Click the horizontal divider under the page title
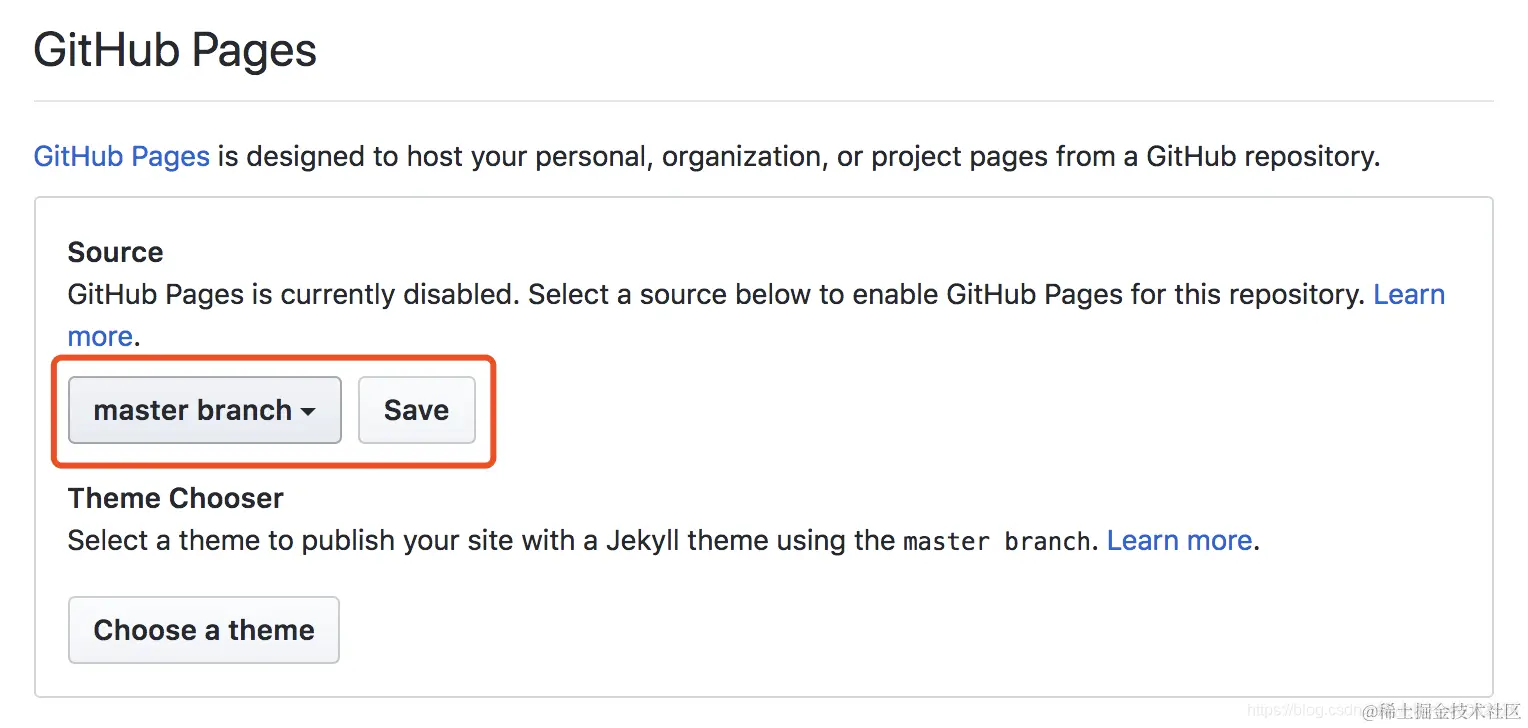Viewport: 1528px width, 728px height. 763,101
